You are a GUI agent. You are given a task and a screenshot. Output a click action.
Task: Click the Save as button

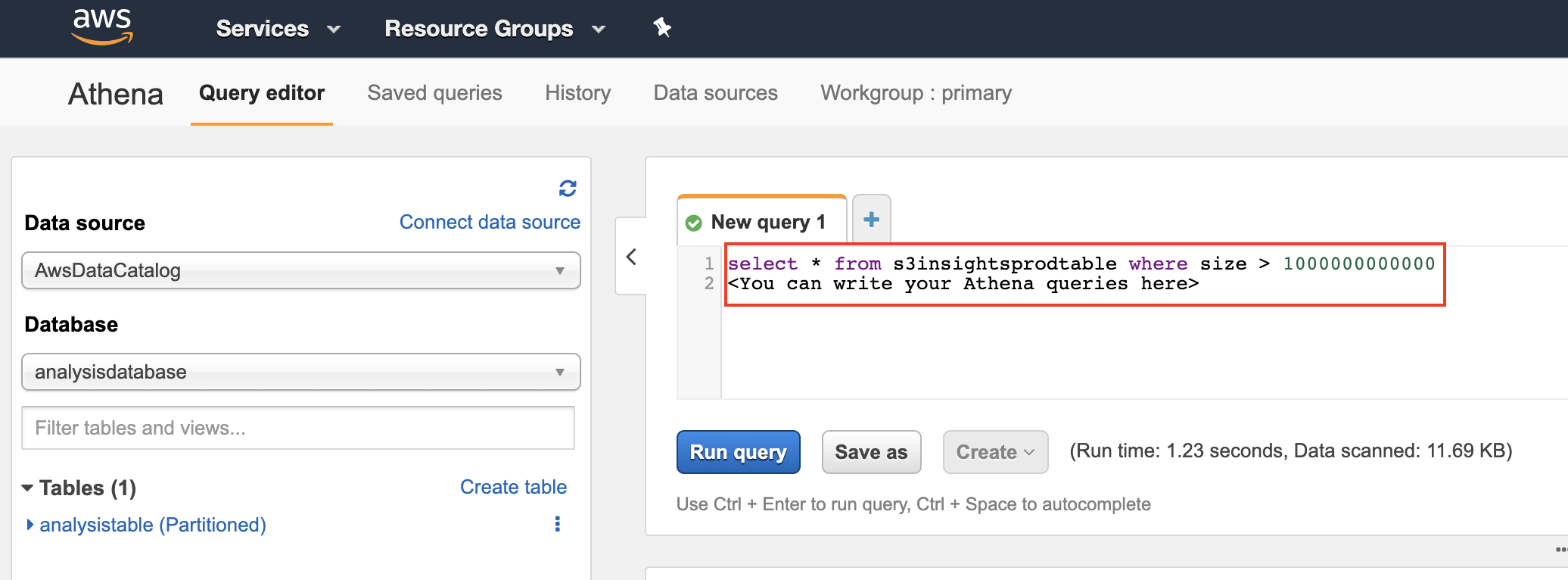871,452
